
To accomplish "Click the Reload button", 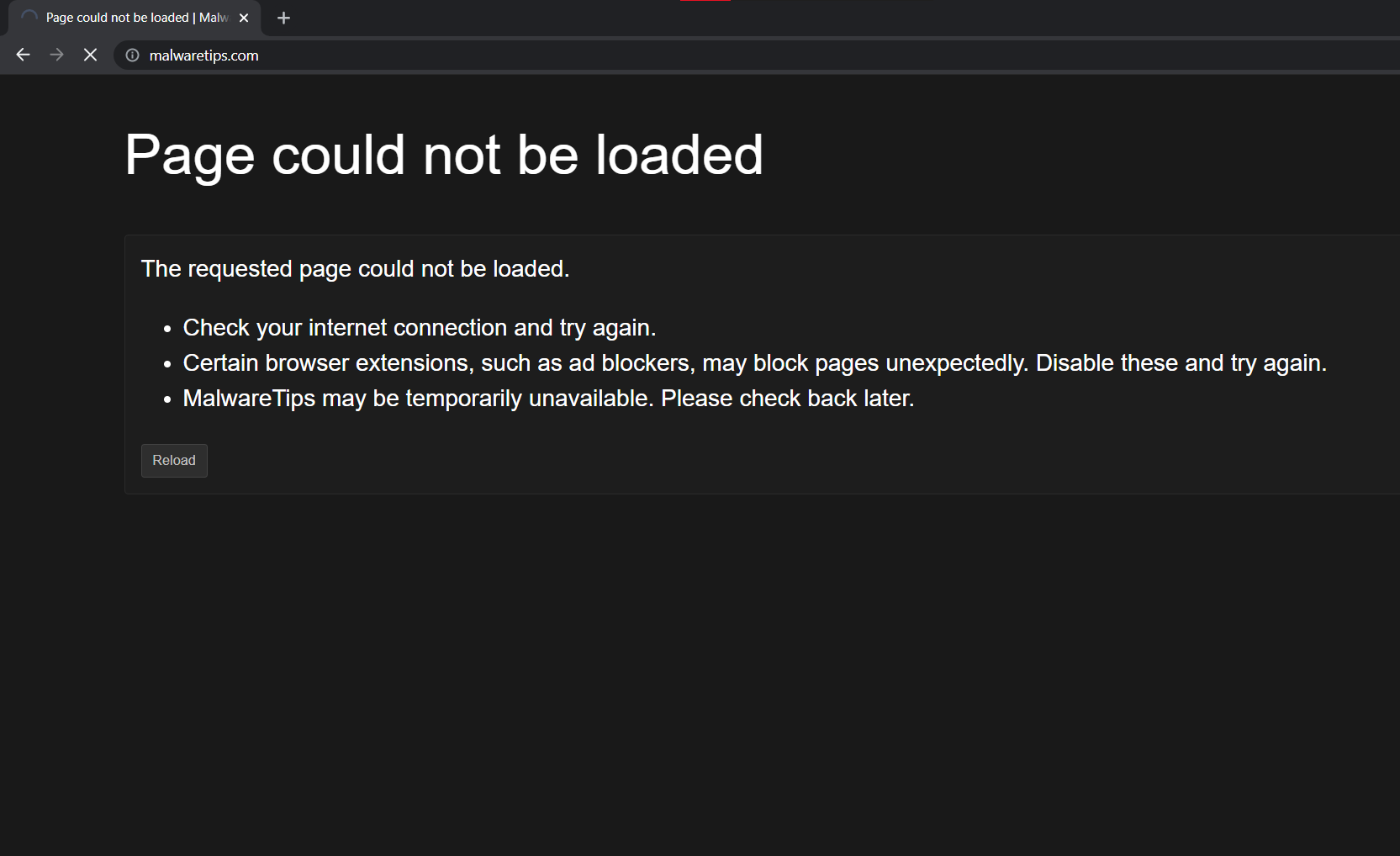I will click(x=174, y=461).
